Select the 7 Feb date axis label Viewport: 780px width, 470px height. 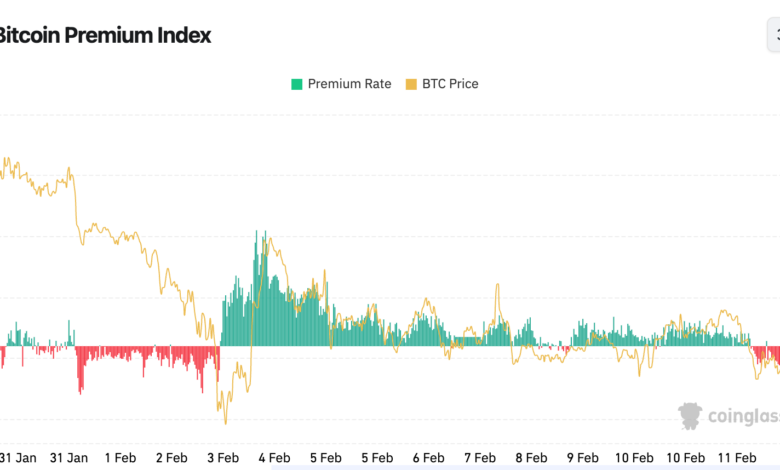point(480,457)
